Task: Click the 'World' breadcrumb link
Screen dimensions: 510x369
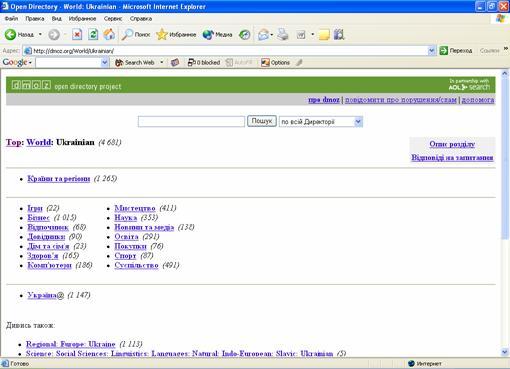Action: pos(39,142)
